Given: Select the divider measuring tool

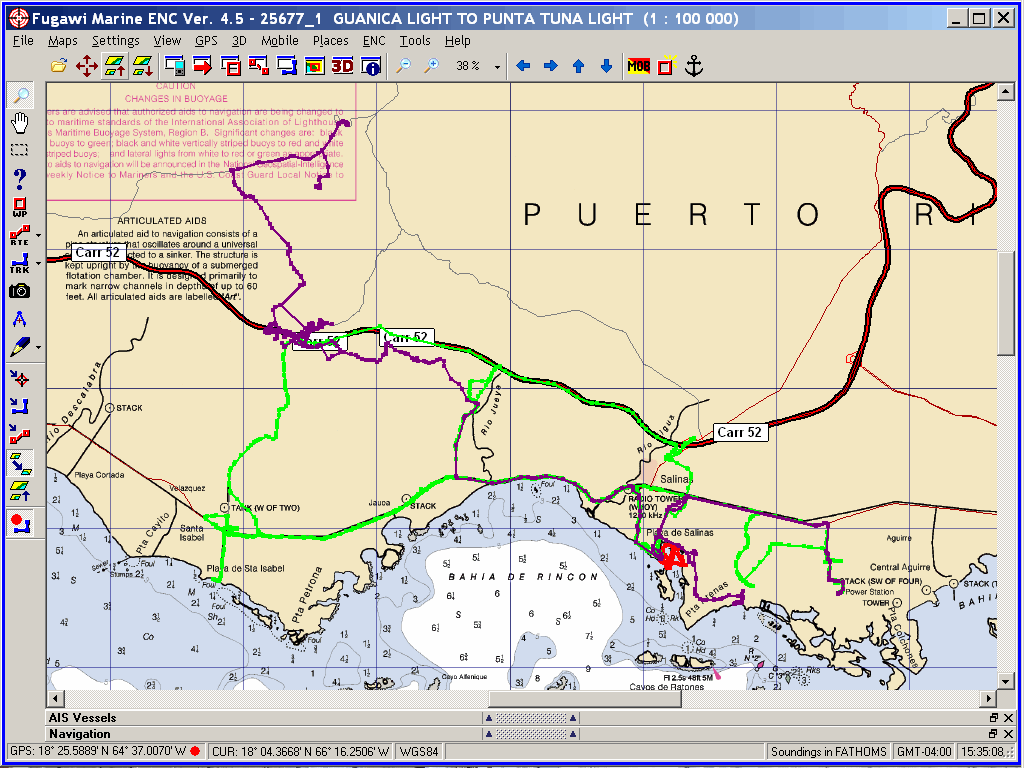Looking at the screenshot, I should (x=20, y=319).
